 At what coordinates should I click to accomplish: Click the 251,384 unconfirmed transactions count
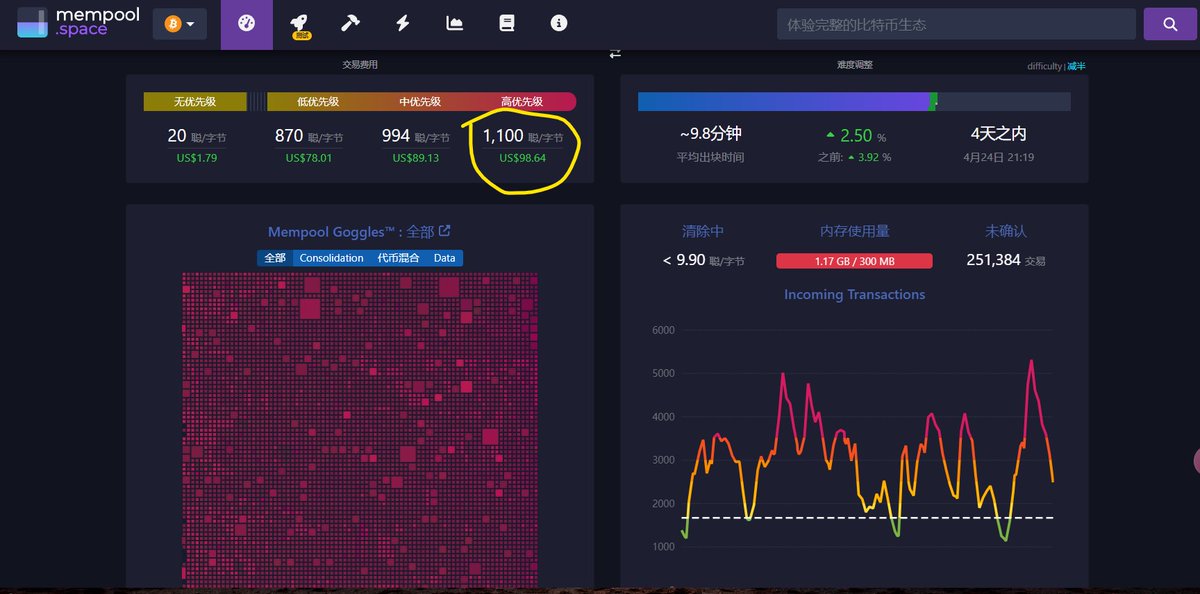tap(993, 260)
